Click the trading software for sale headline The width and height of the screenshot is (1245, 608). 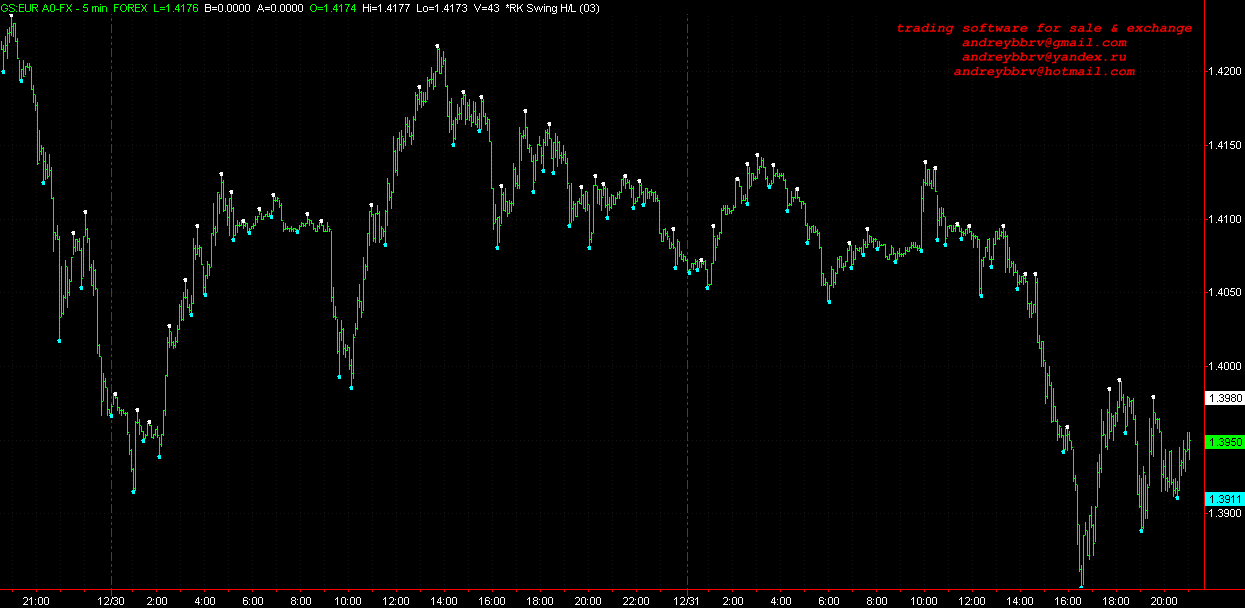pos(1044,28)
